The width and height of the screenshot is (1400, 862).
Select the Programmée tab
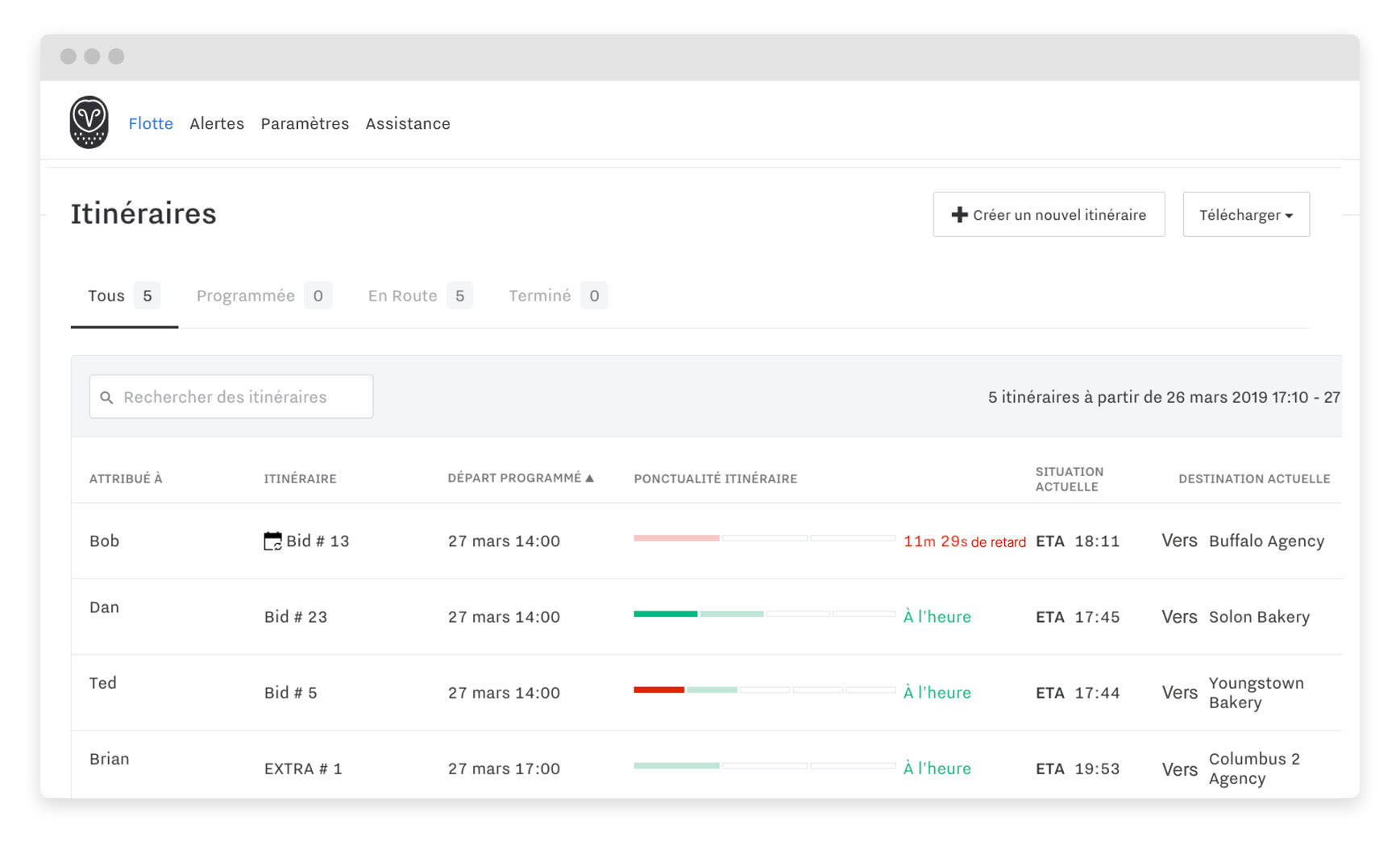[x=264, y=296]
